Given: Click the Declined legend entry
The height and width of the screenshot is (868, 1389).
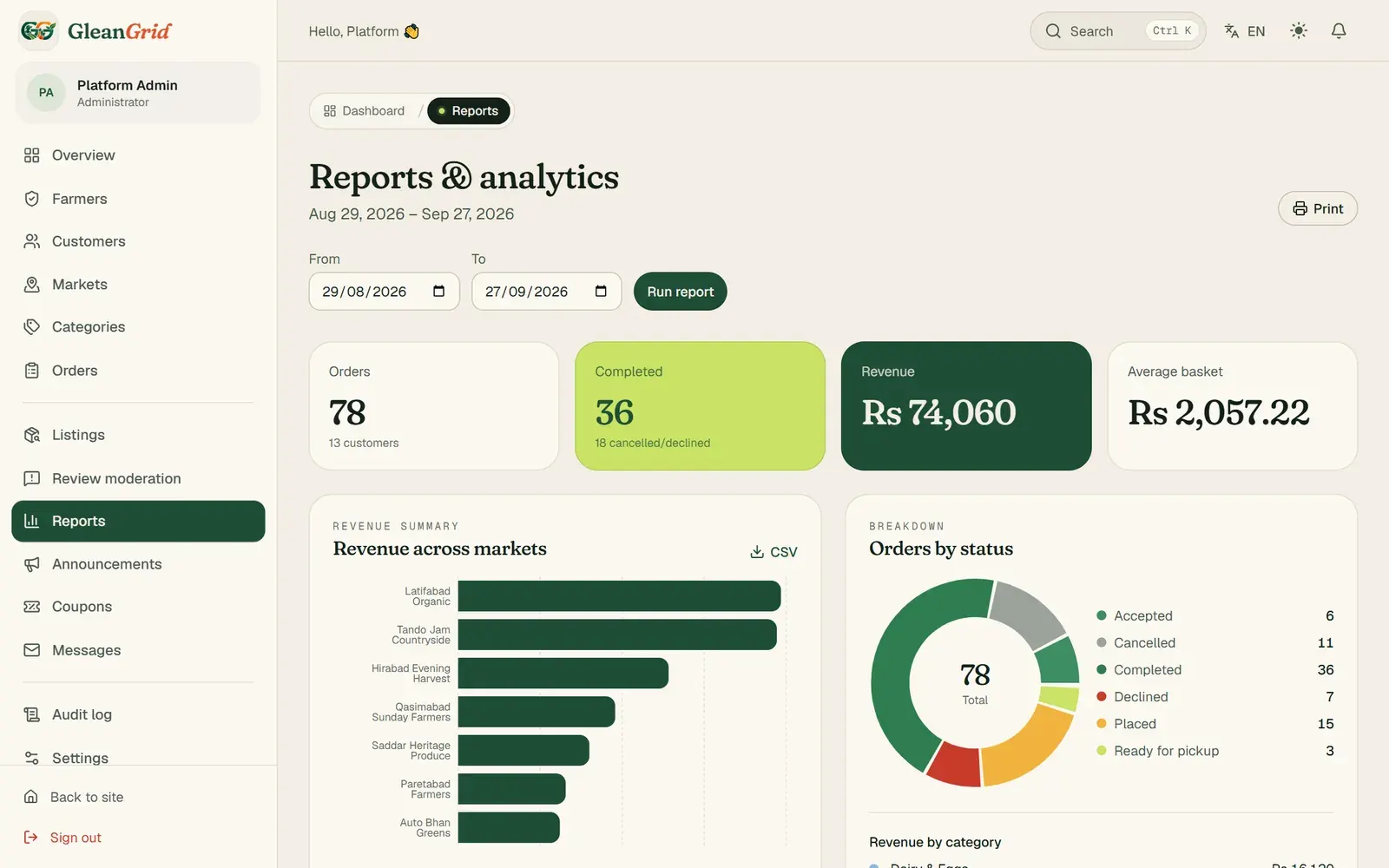Looking at the screenshot, I should coord(1215,697).
